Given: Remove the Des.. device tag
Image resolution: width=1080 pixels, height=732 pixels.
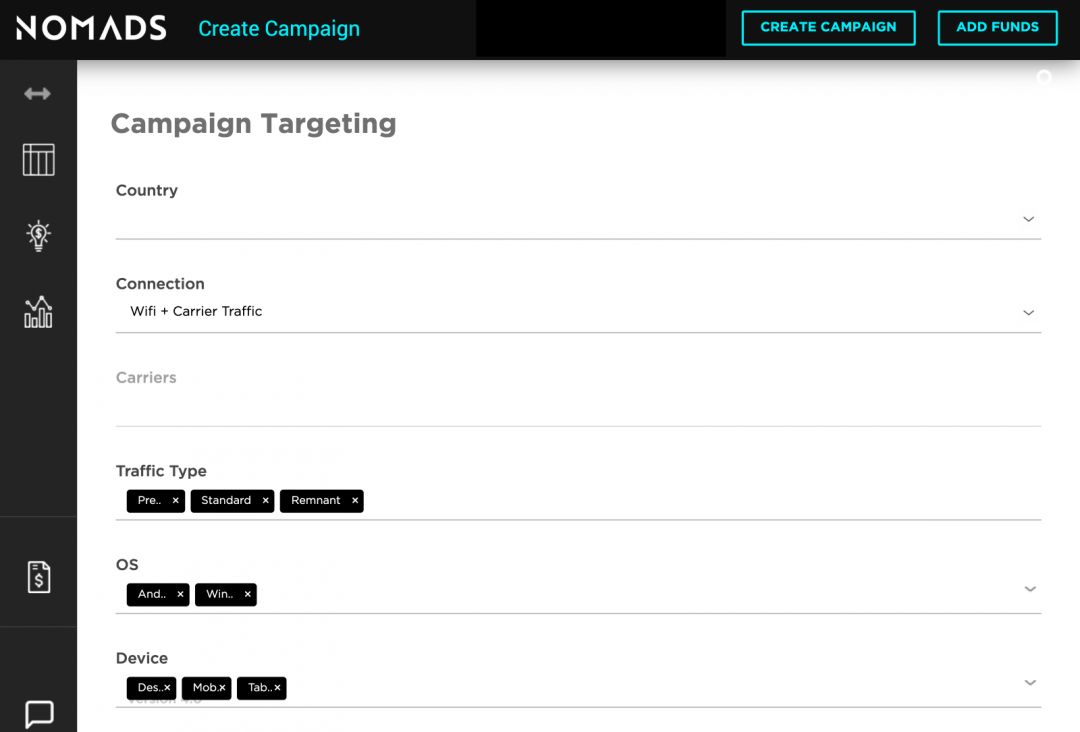Looking at the screenshot, I should (167, 688).
